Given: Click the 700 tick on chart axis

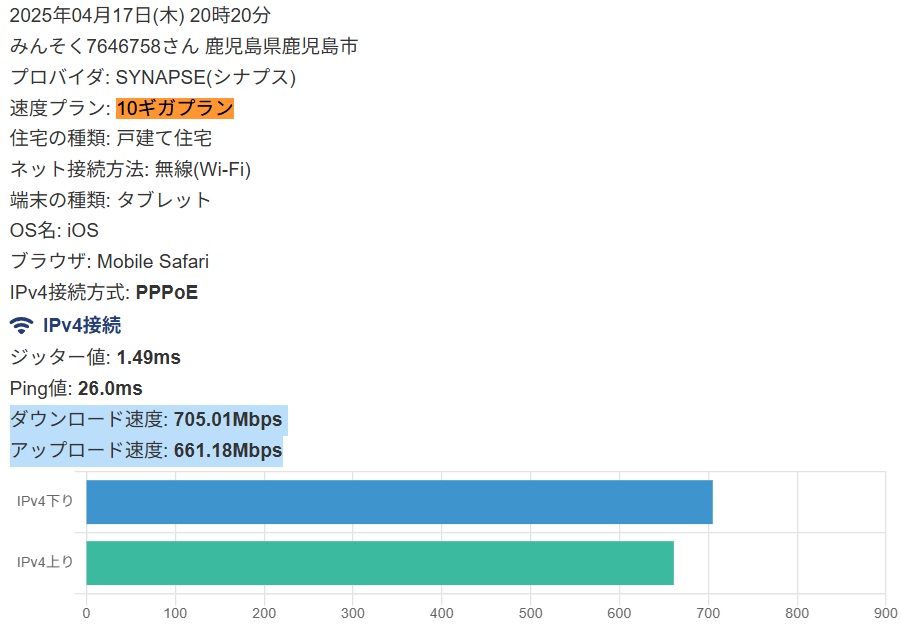Looking at the screenshot, I should [708, 613].
